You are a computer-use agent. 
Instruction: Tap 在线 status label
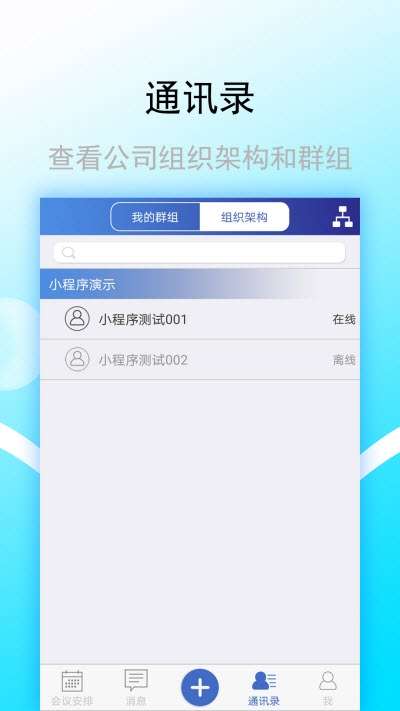[344, 320]
